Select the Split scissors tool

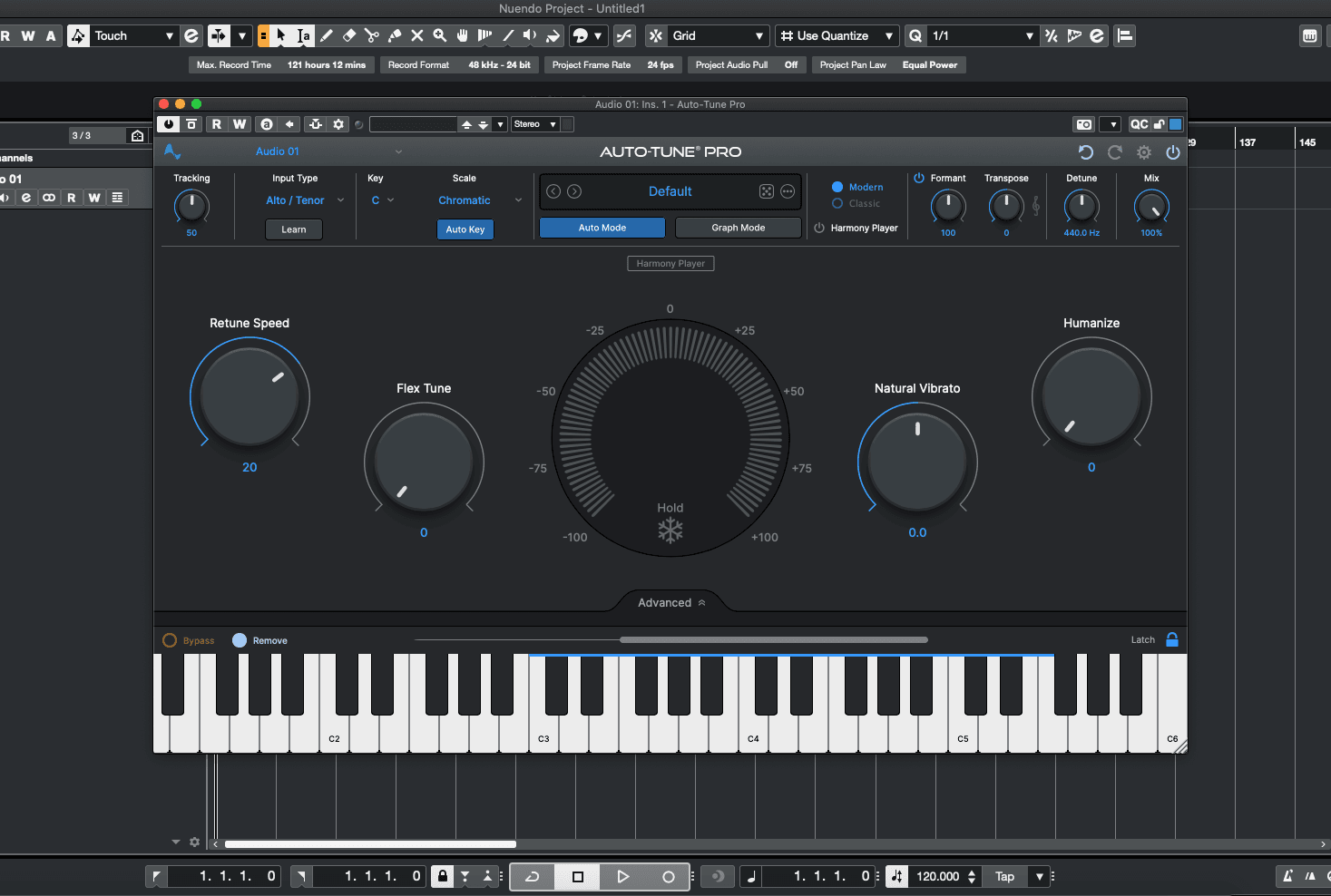click(x=372, y=35)
